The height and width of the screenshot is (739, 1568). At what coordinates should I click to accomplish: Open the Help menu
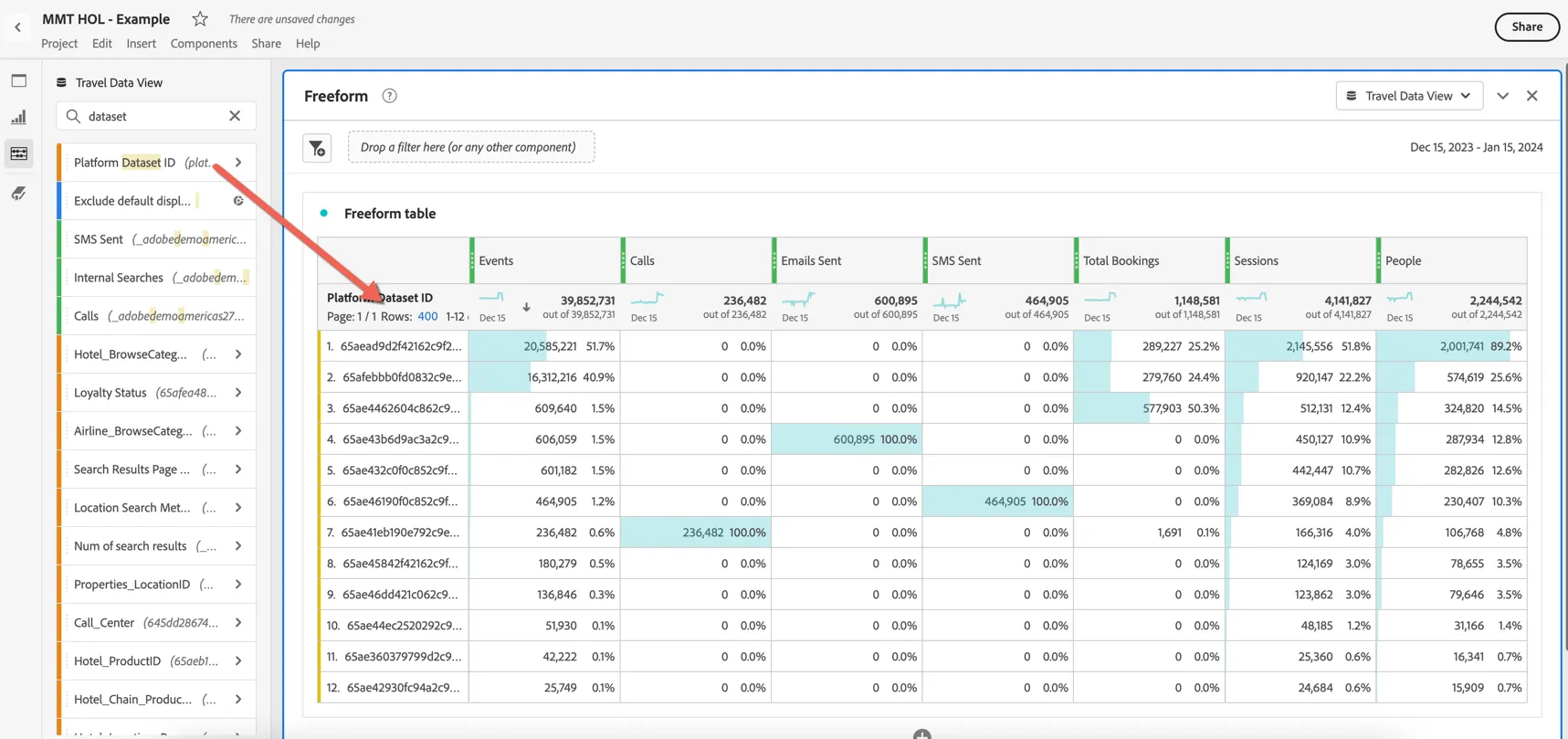(x=308, y=44)
